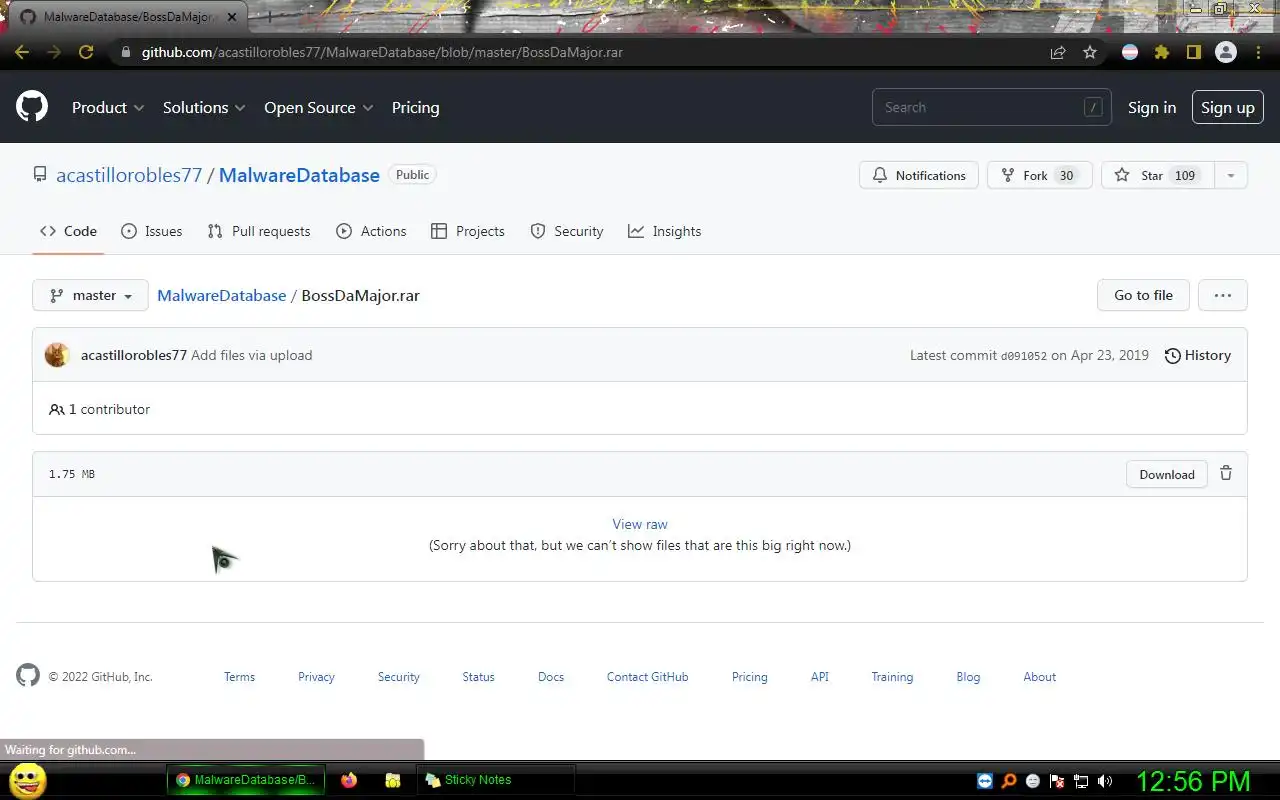Image resolution: width=1280 pixels, height=800 pixels.
Task: Expand the Star lists dropdown arrow
Action: coord(1231,175)
